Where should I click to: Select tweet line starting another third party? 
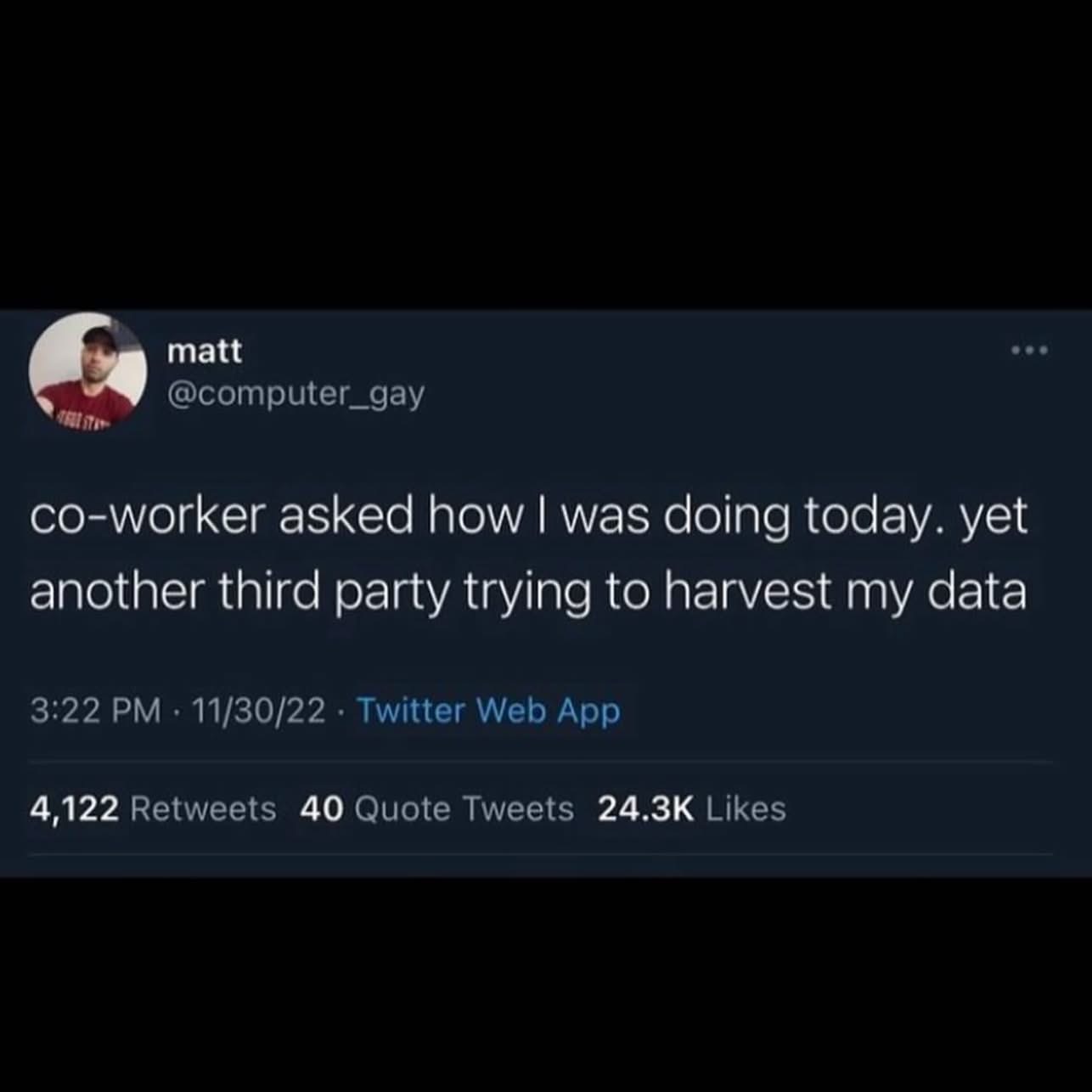click(528, 593)
